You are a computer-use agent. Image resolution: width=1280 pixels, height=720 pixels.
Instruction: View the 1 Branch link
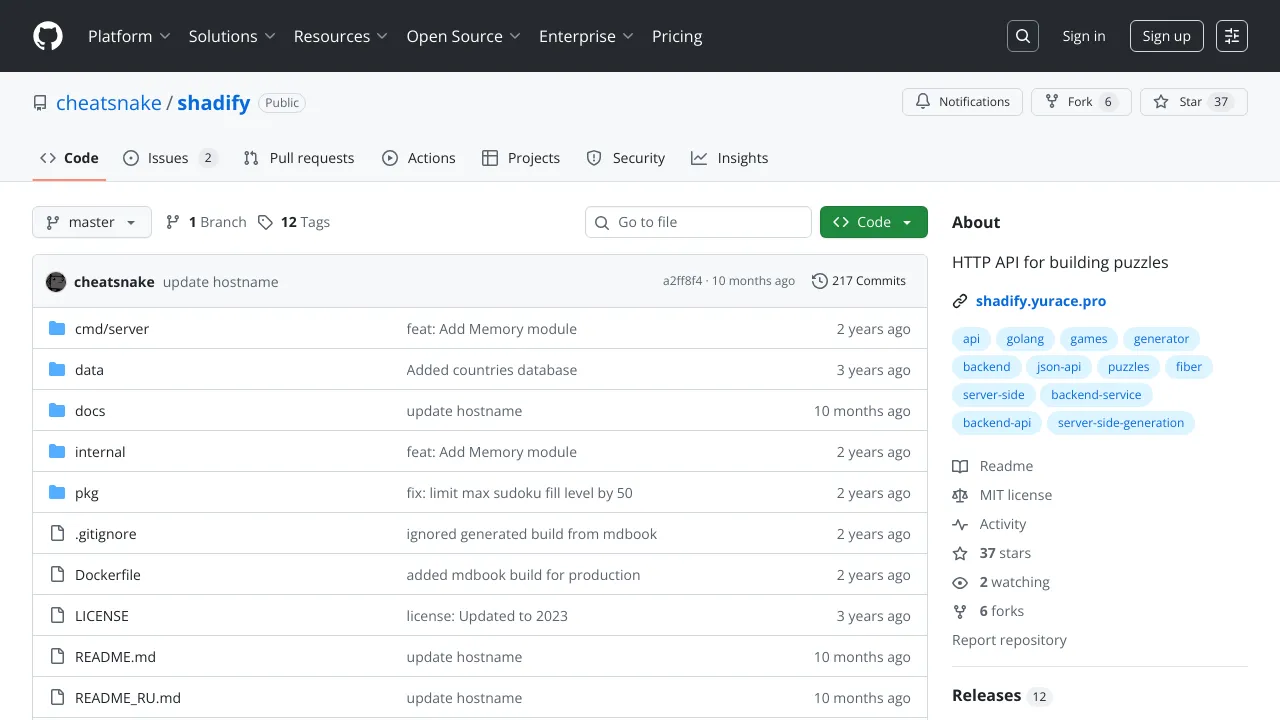tap(206, 222)
